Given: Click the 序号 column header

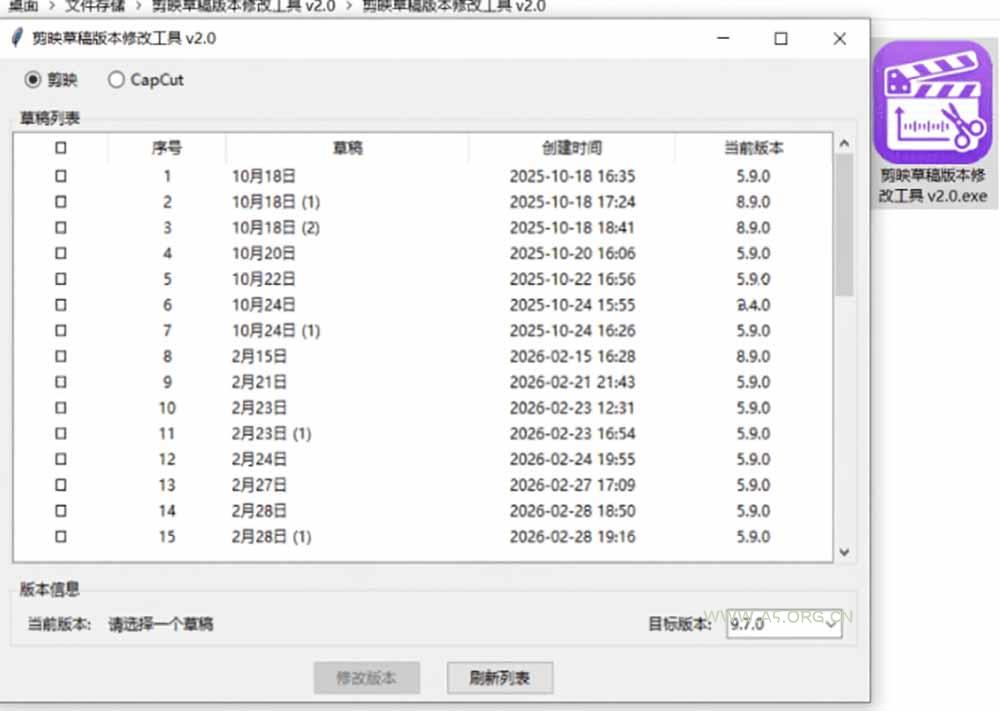Looking at the screenshot, I should [167, 148].
